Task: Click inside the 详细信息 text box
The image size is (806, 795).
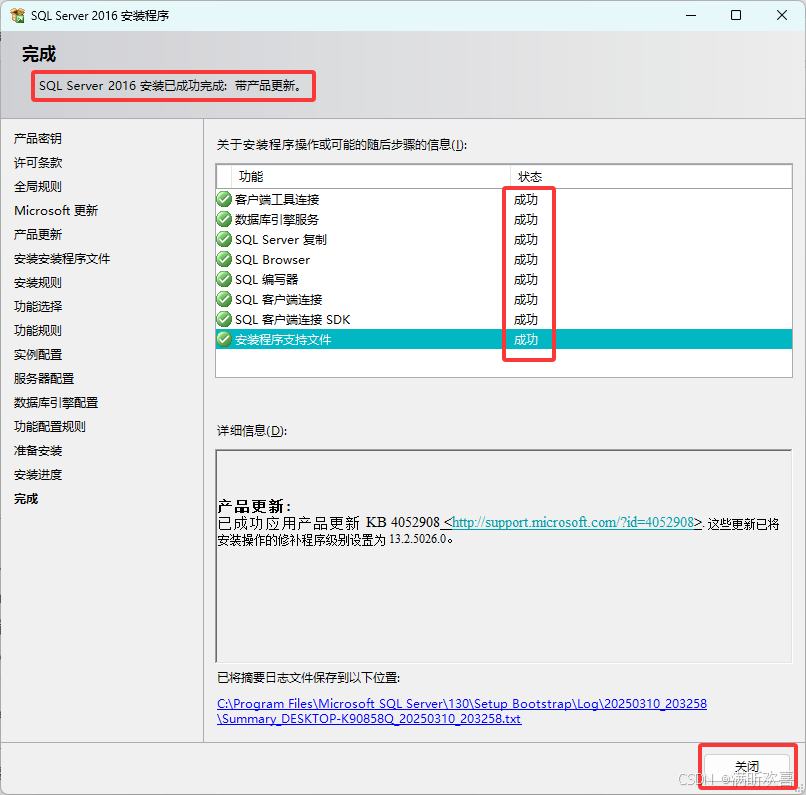Action: (504, 556)
